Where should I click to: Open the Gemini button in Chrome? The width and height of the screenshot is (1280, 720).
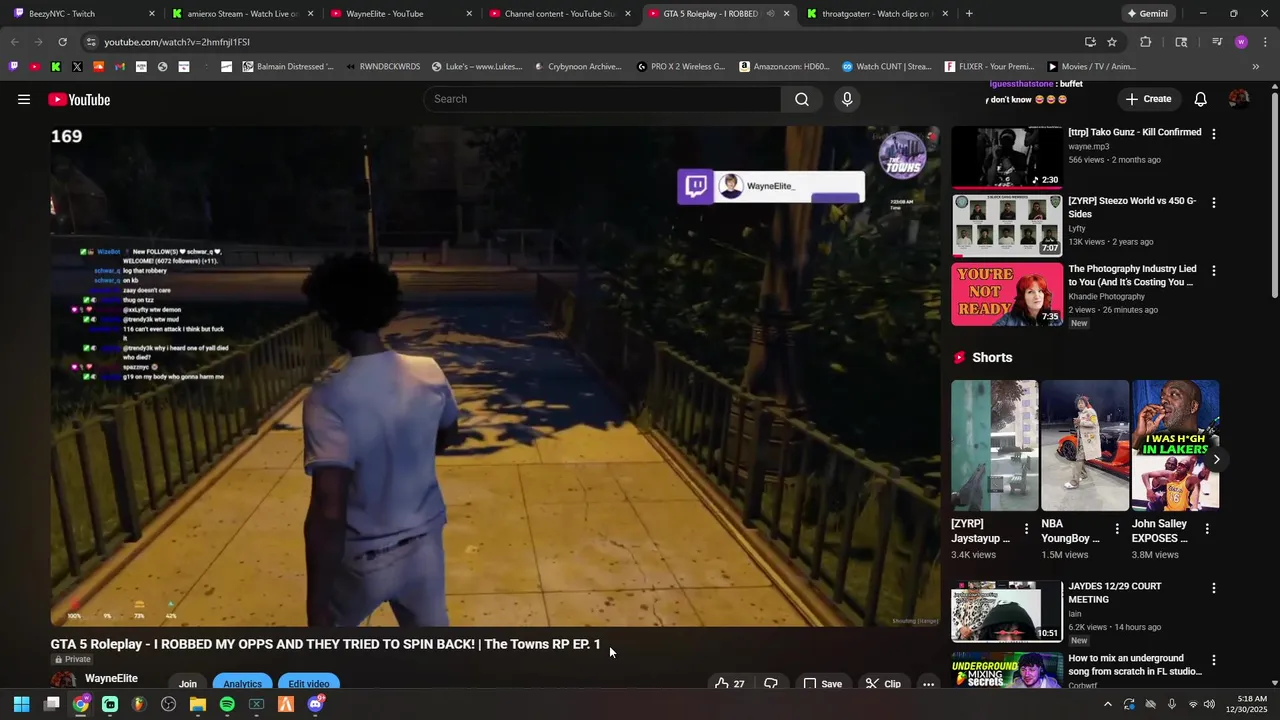click(1147, 14)
